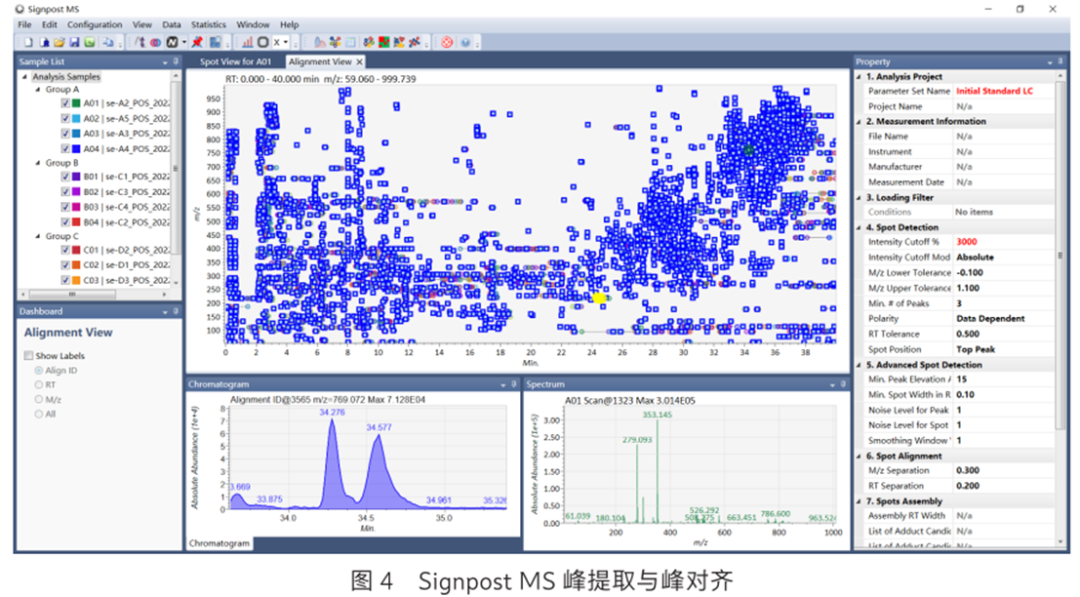
Task: Click the magenta color swatch for B03
Action: point(76,207)
